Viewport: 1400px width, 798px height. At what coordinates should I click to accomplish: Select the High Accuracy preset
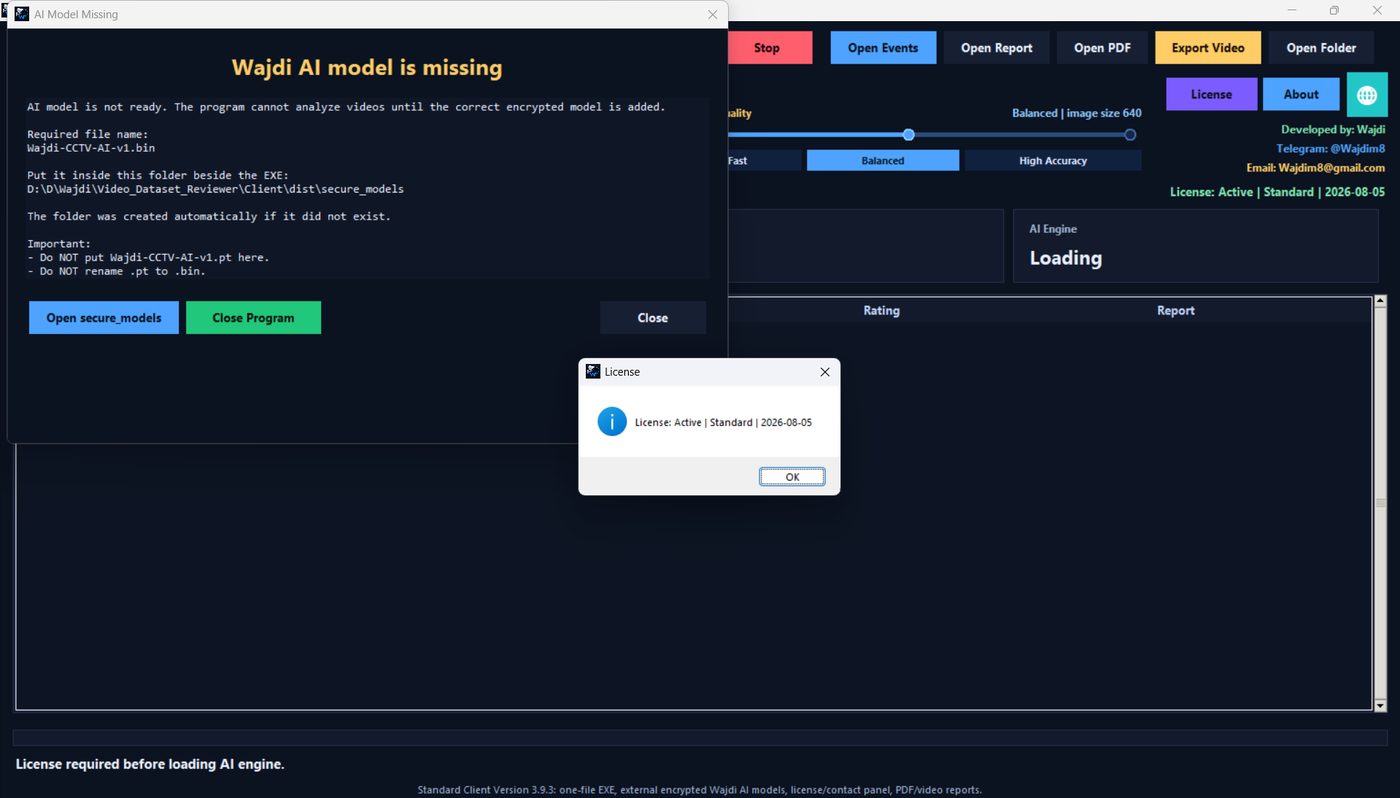pos(1053,160)
